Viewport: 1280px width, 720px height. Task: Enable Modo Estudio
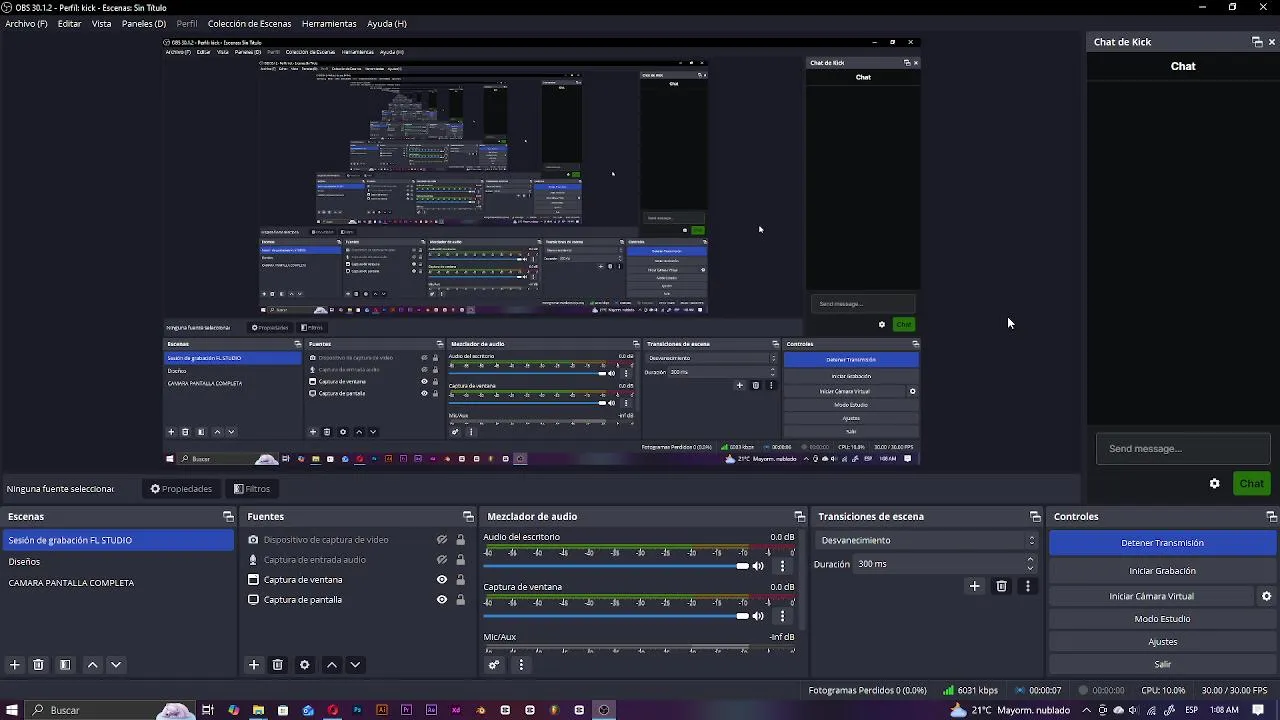(1162, 619)
